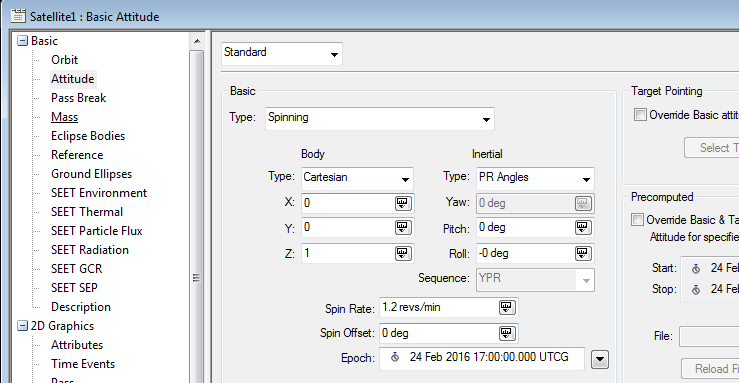
Task: Select SEET GCR in the tree
Action: [76, 269]
